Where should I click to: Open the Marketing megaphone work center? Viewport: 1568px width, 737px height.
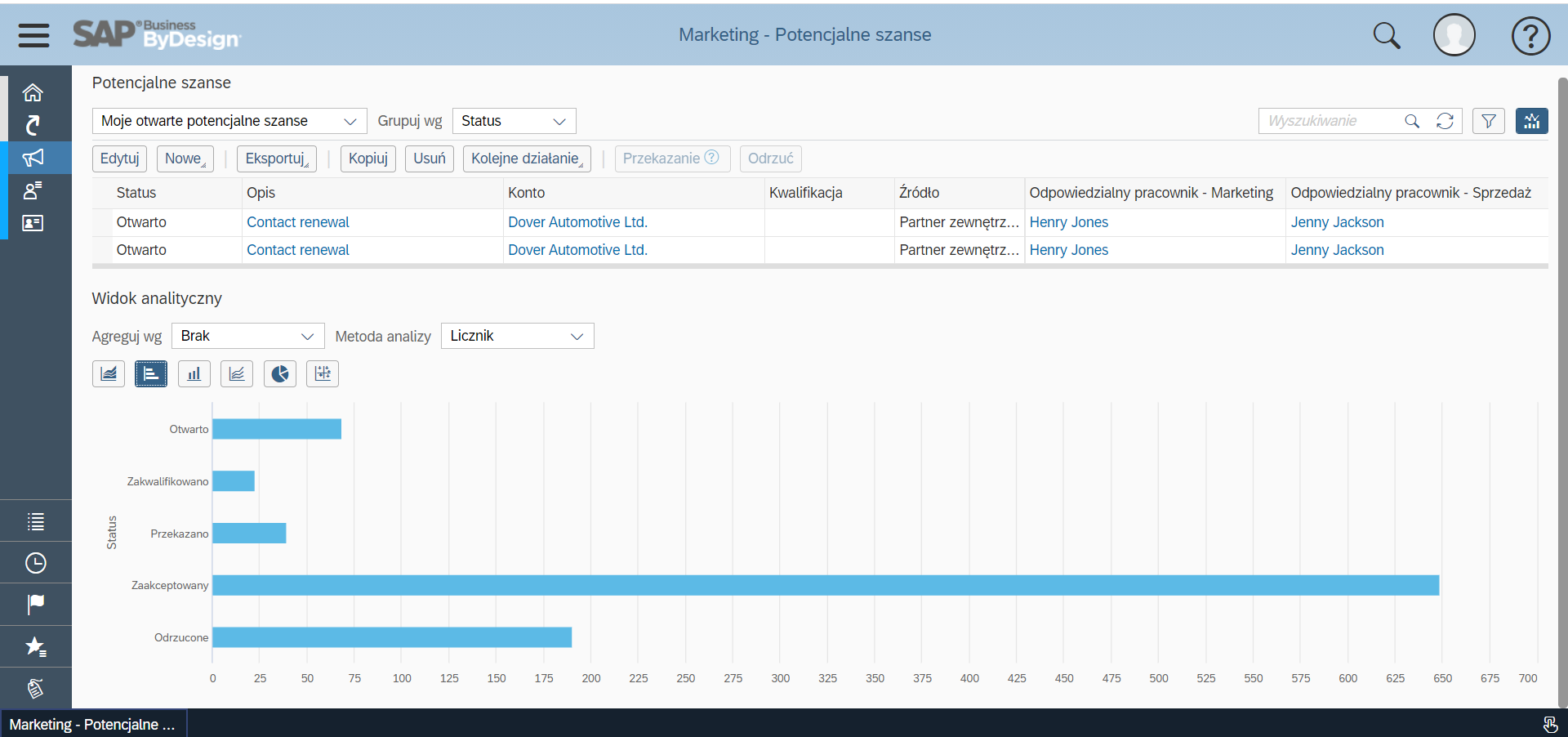(33, 158)
